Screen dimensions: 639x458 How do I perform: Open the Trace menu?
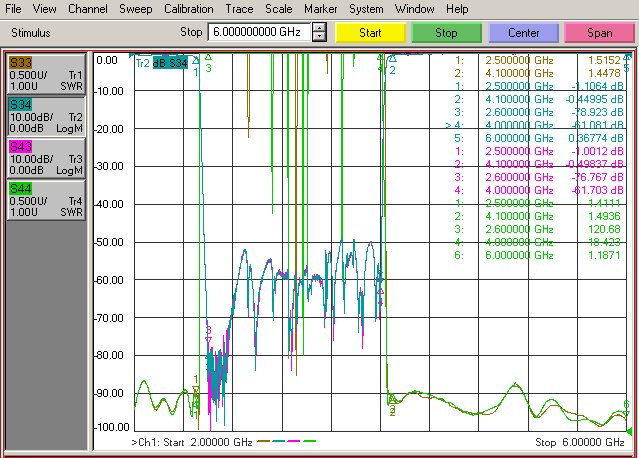(x=239, y=9)
